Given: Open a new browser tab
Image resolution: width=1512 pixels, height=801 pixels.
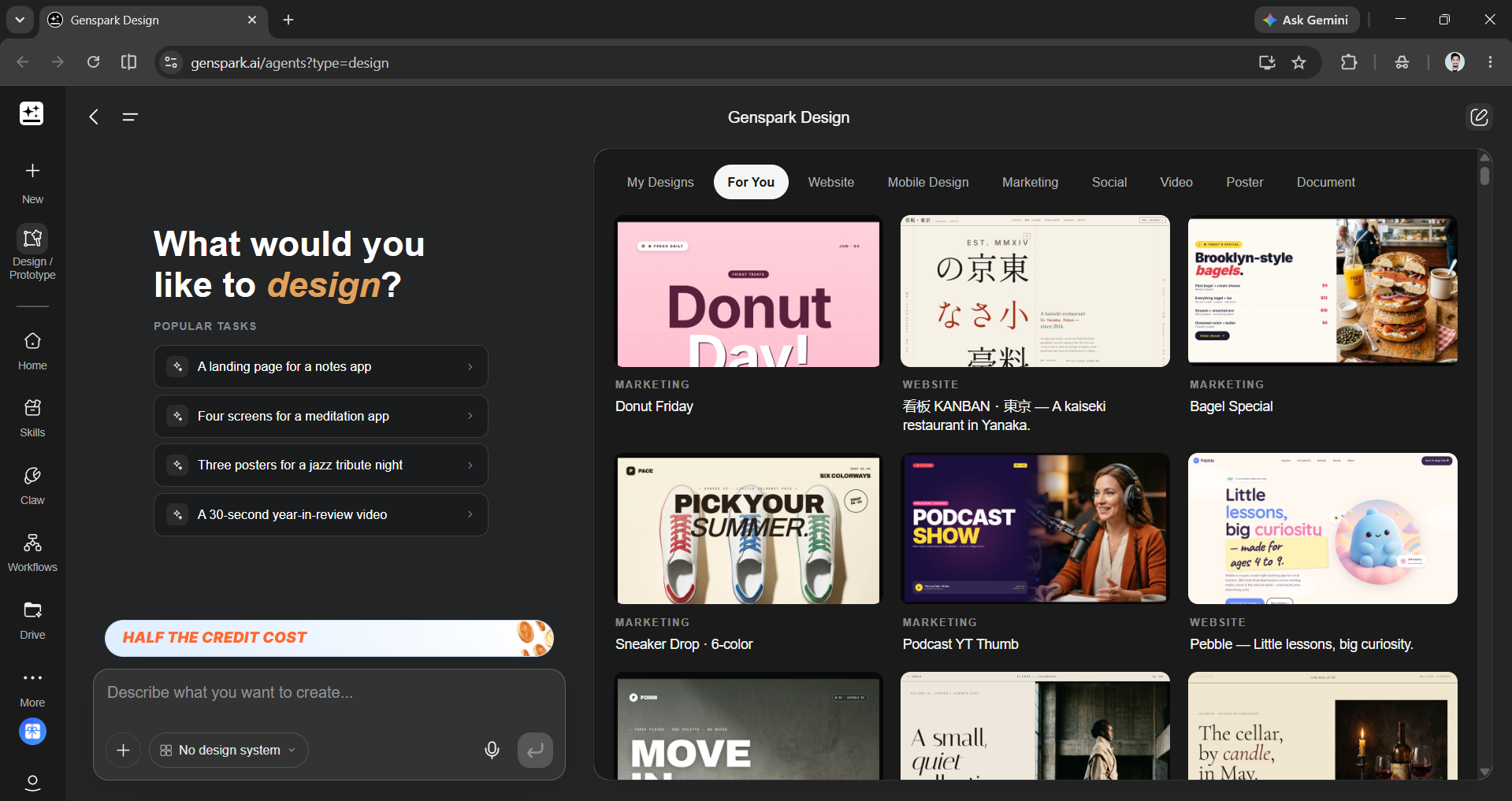Looking at the screenshot, I should click(x=288, y=20).
